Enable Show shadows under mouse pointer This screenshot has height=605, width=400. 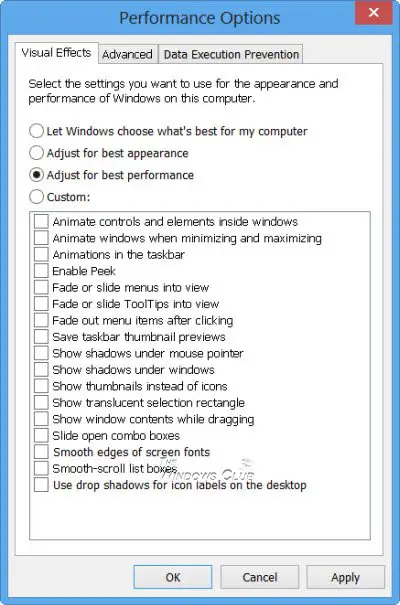pos(41,353)
